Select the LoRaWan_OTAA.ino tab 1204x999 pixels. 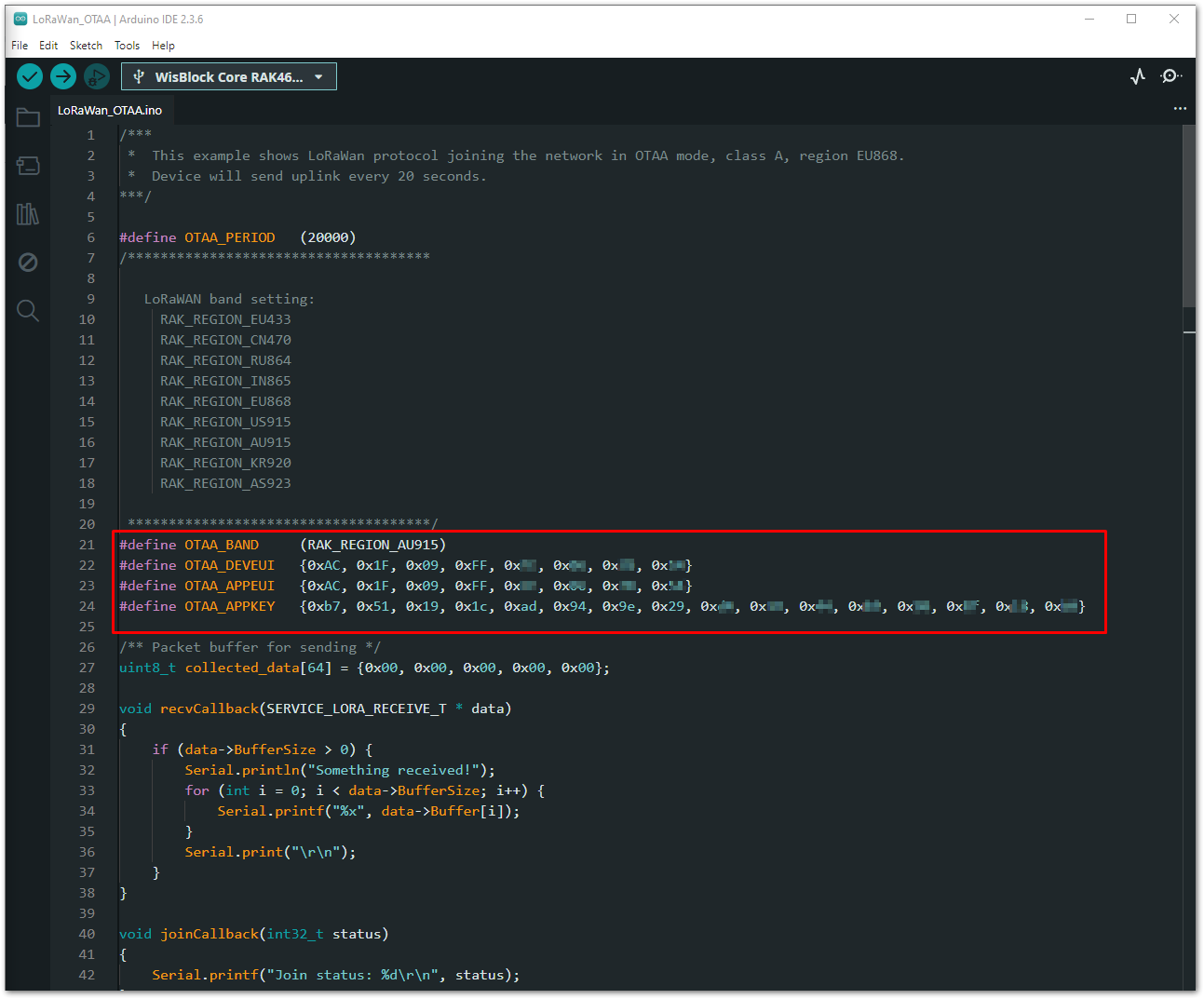(111, 109)
